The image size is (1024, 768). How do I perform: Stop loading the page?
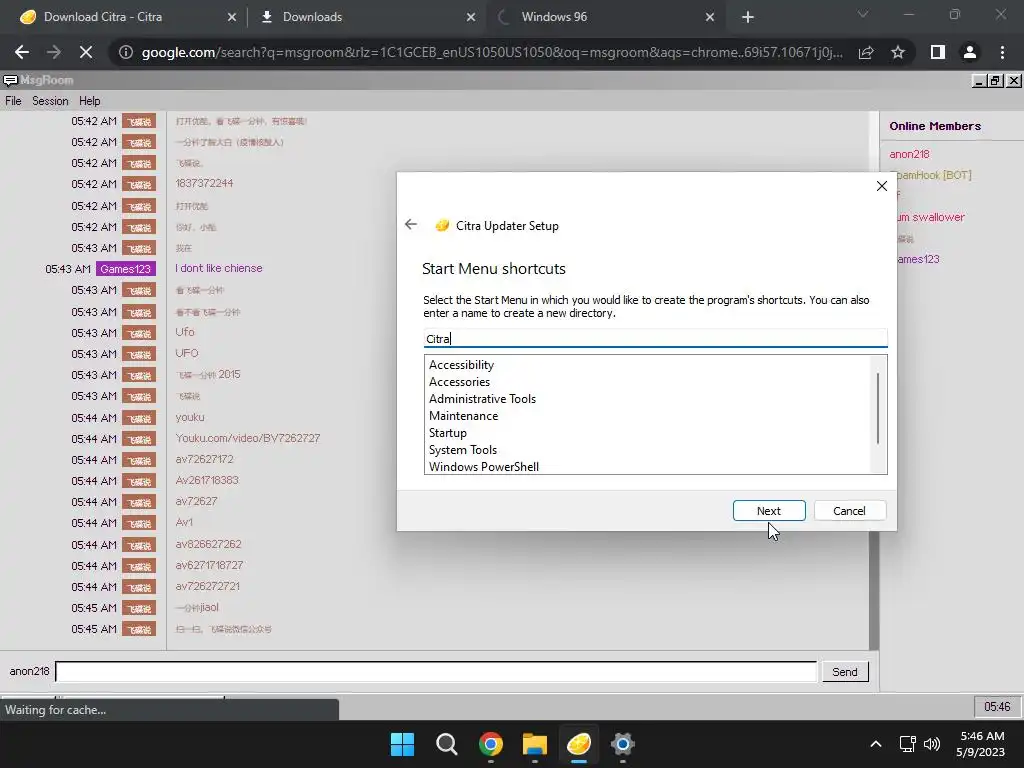coord(86,52)
